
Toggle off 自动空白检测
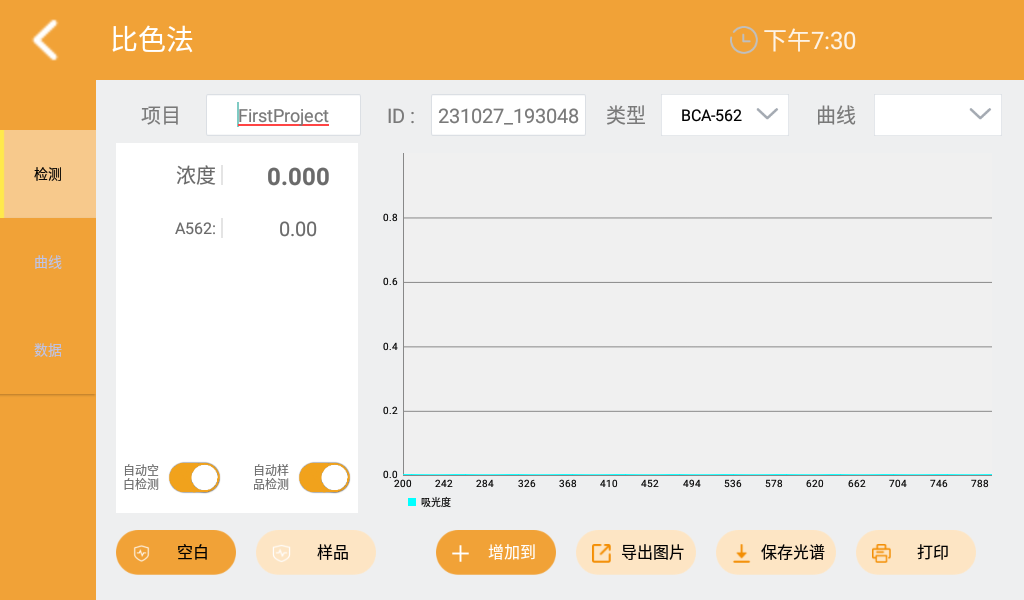pos(194,477)
